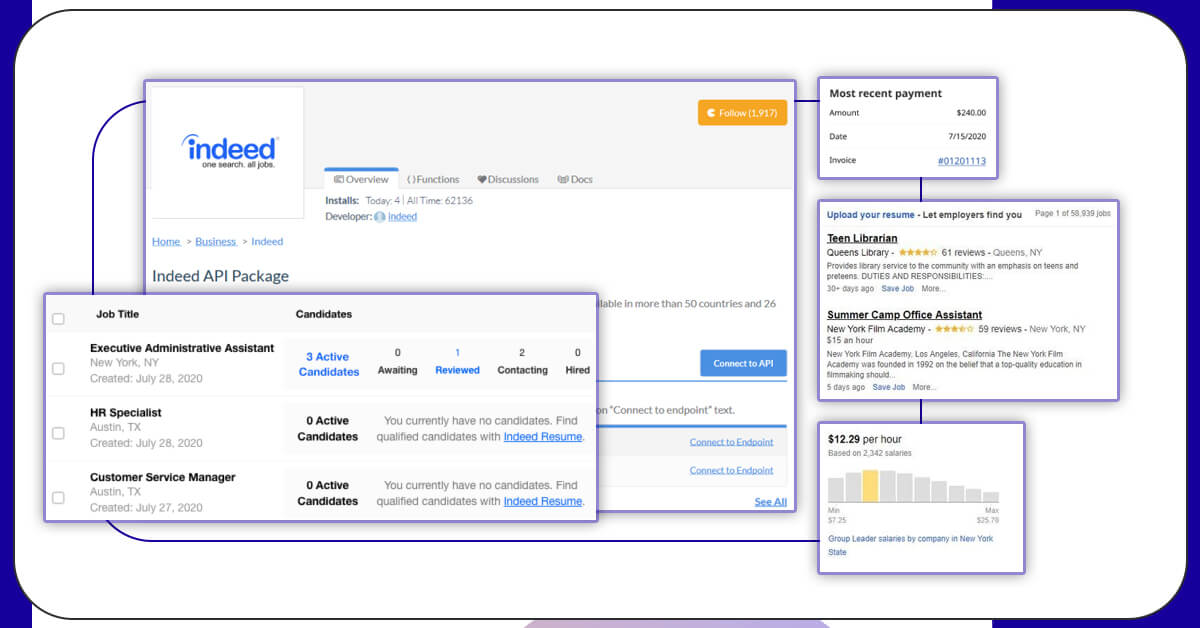Image resolution: width=1200 pixels, height=628 pixels.
Task: Save the Summer Camp Office Assistant job
Action: click(889, 387)
